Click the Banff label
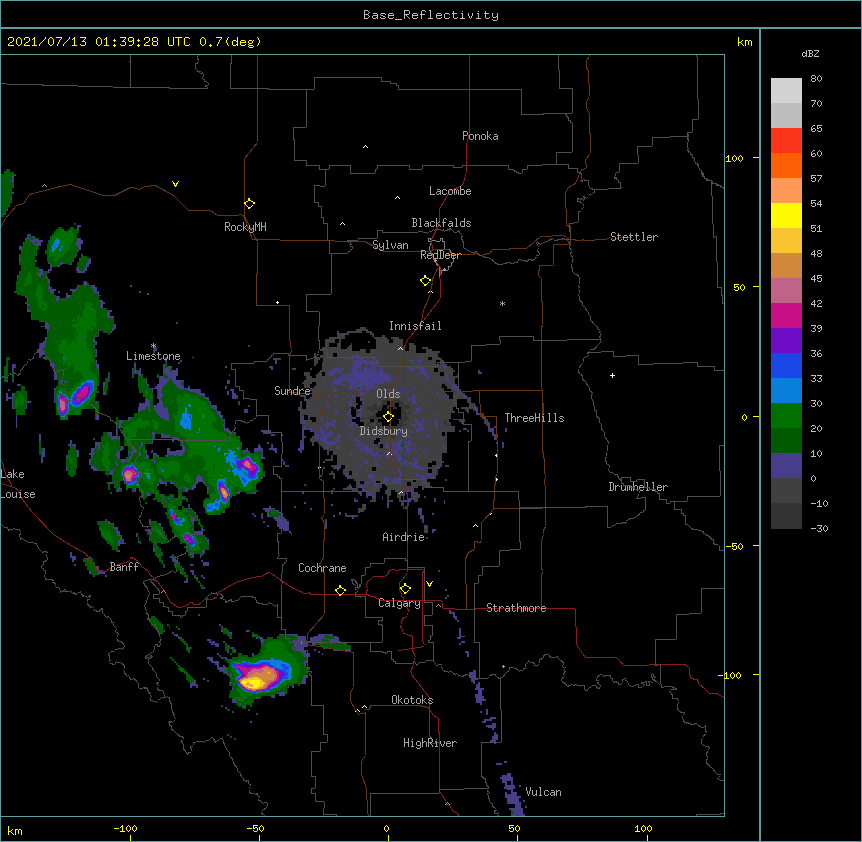 coord(124,567)
